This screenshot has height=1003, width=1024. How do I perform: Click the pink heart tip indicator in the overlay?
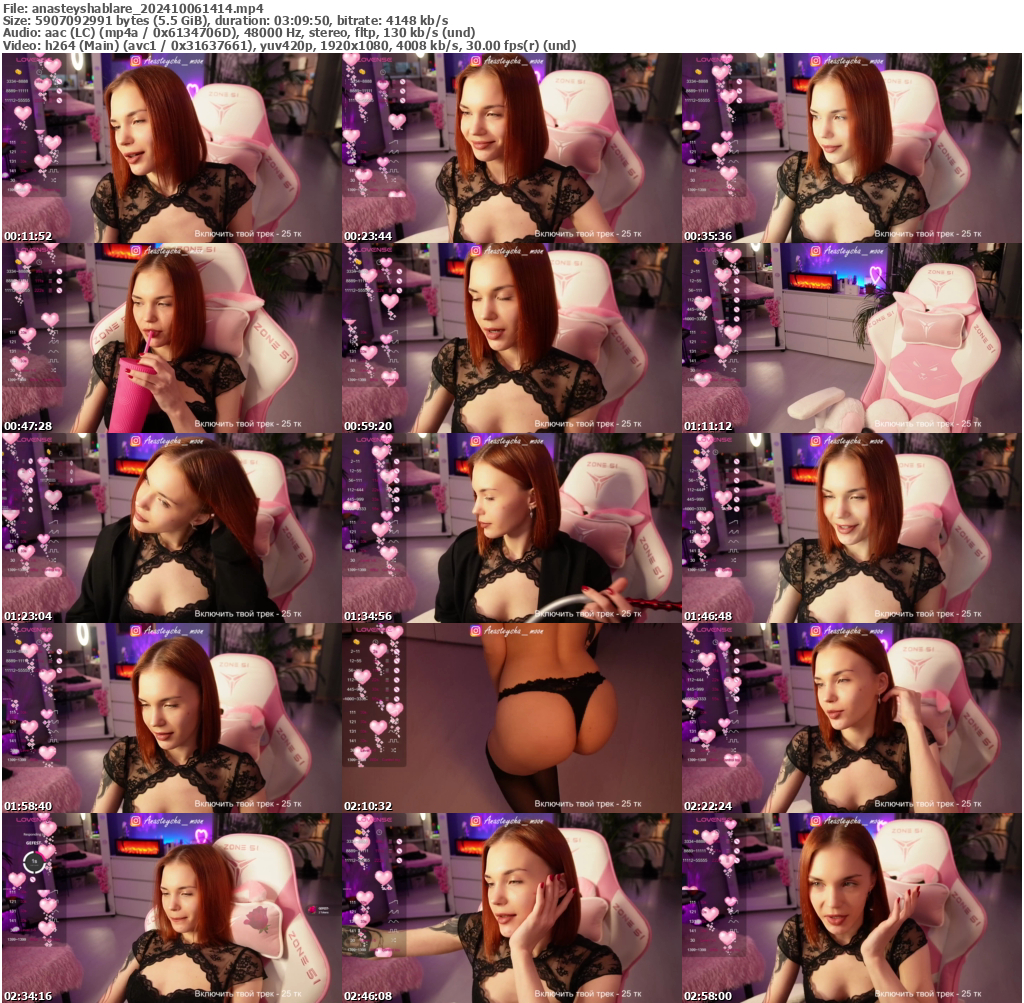23,114
